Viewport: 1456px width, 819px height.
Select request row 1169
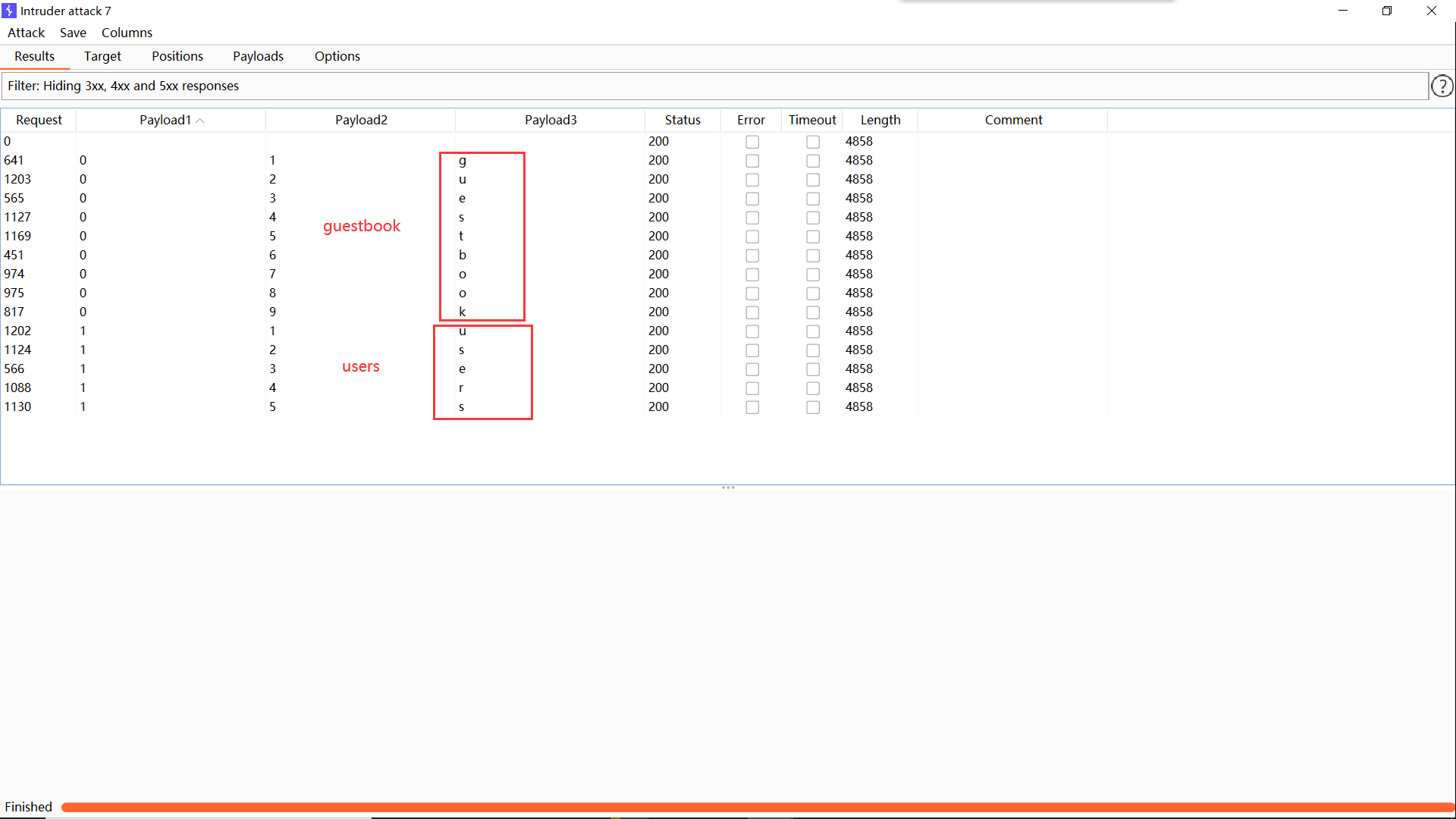tap(554, 236)
